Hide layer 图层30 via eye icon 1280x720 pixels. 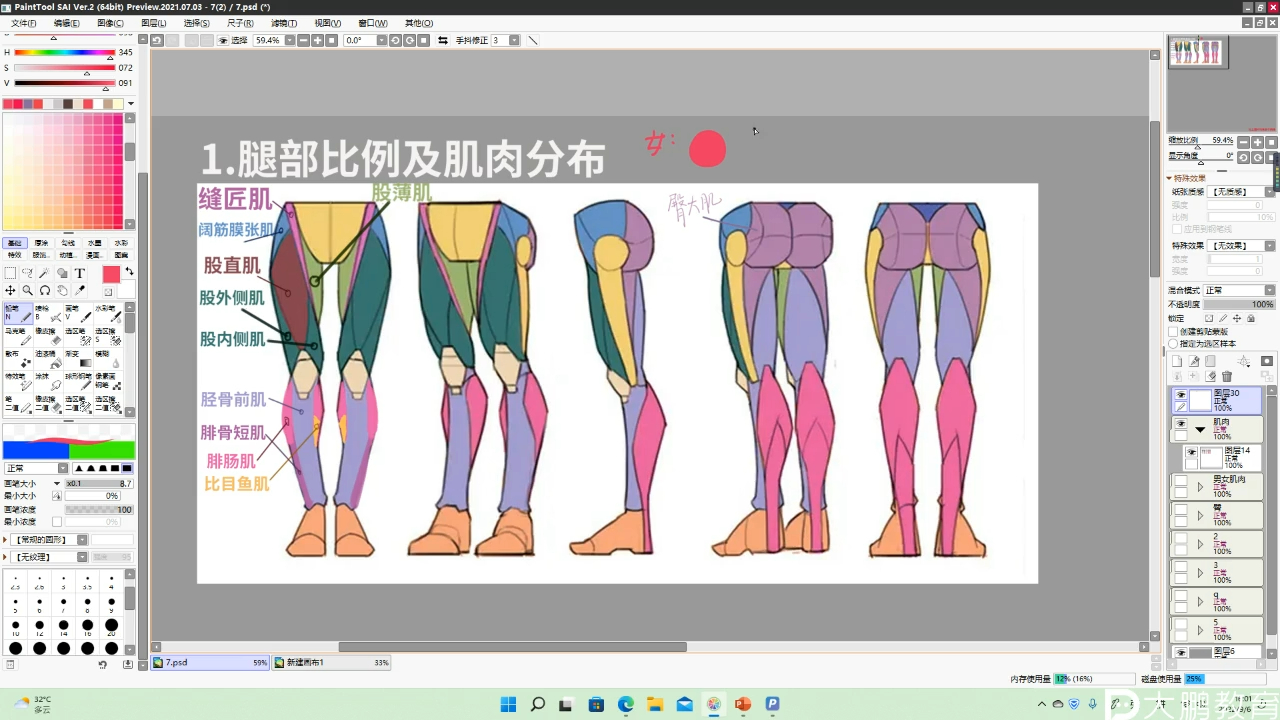click(1181, 394)
